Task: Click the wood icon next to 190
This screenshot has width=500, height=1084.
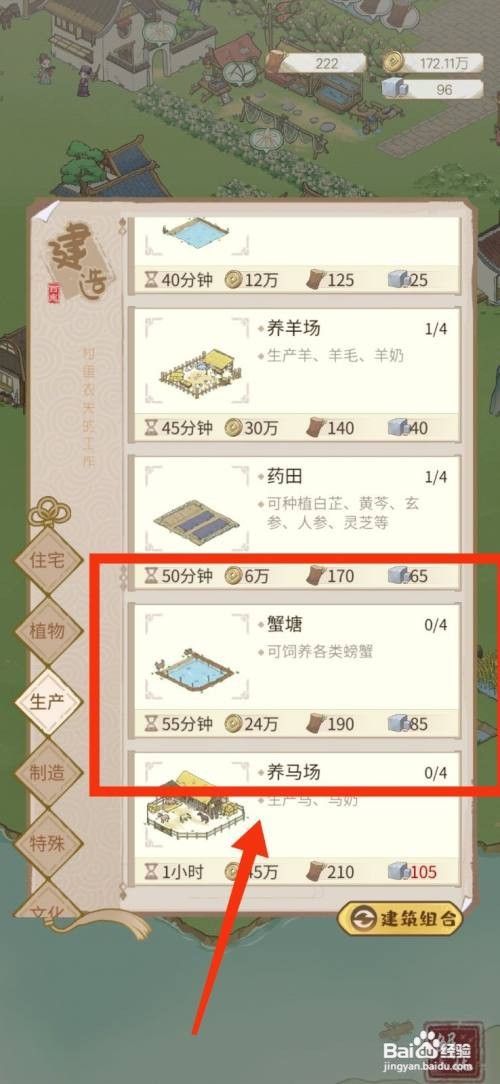Action: click(x=316, y=723)
